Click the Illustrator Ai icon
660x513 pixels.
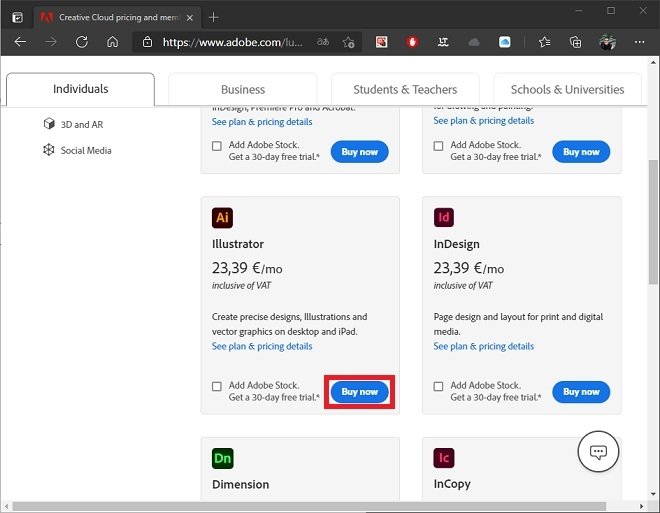[222, 218]
